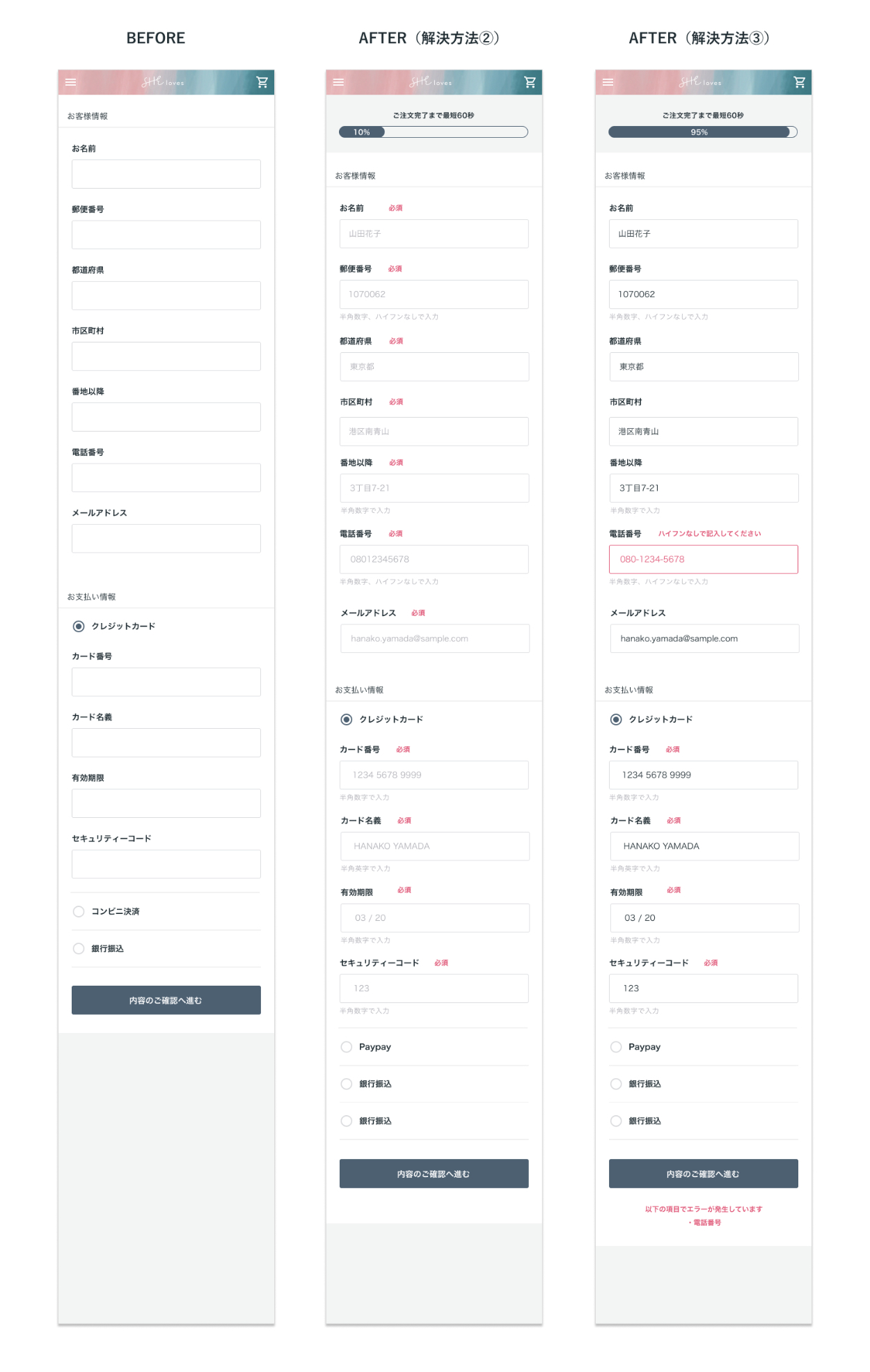Select クレジットカード radio in AFTER 解決方法③ mockup
The width and height of the screenshot is (870, 1372).
click(x=616, y=720)
